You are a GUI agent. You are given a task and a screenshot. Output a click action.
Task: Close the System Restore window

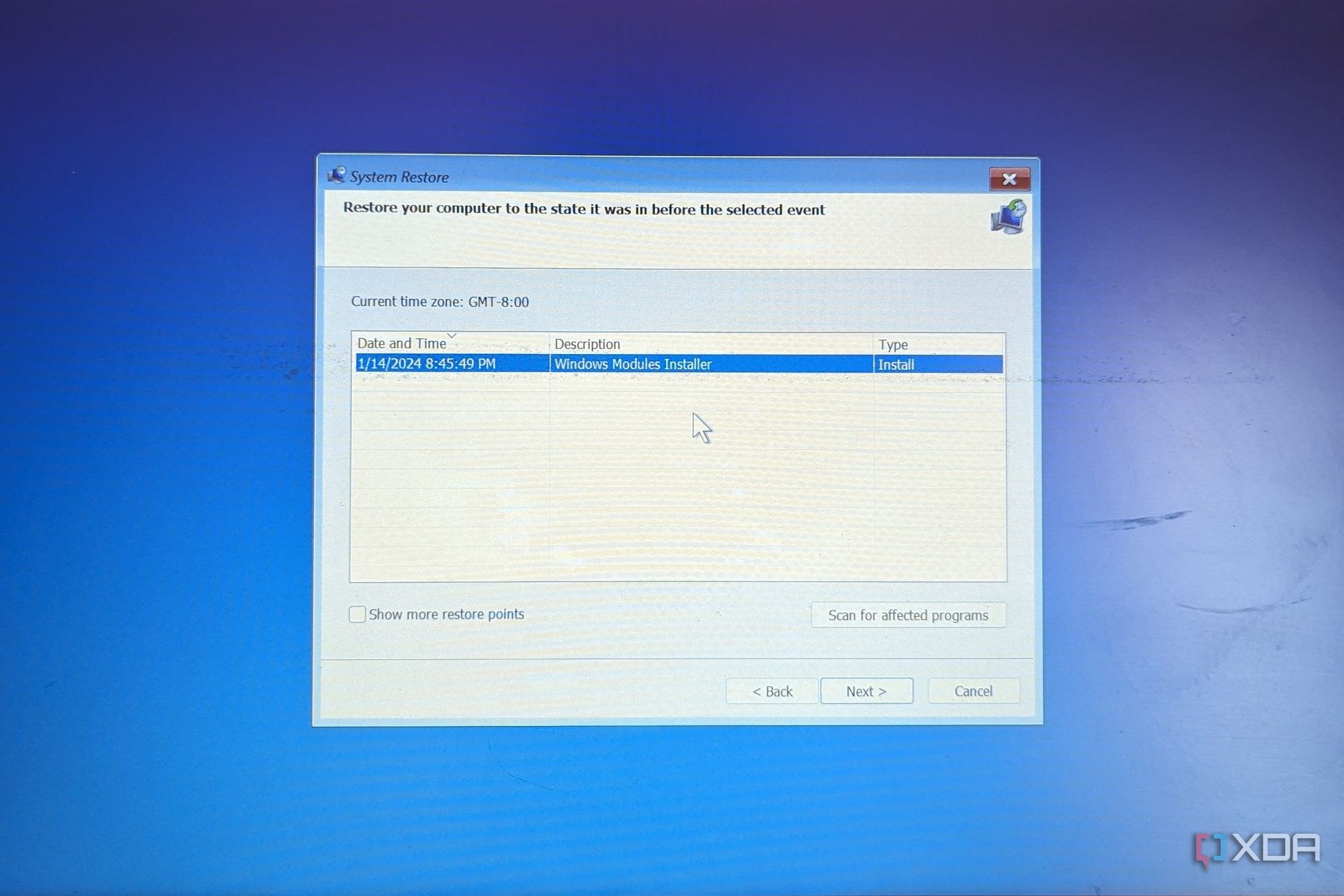1009,179
